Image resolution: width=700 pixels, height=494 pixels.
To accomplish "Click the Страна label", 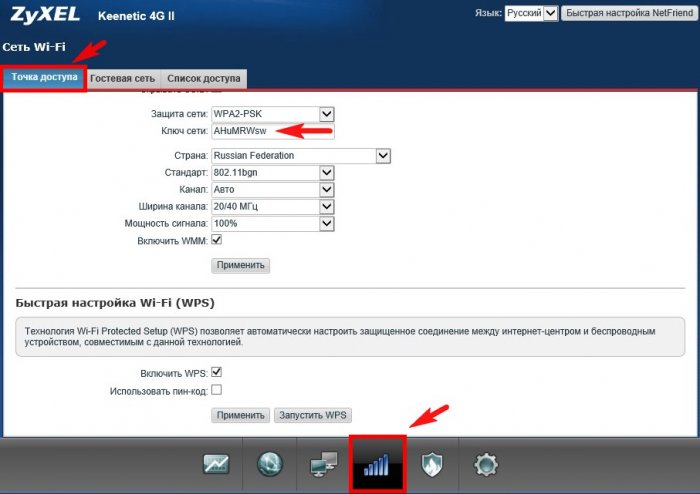I will click(191, 156).
